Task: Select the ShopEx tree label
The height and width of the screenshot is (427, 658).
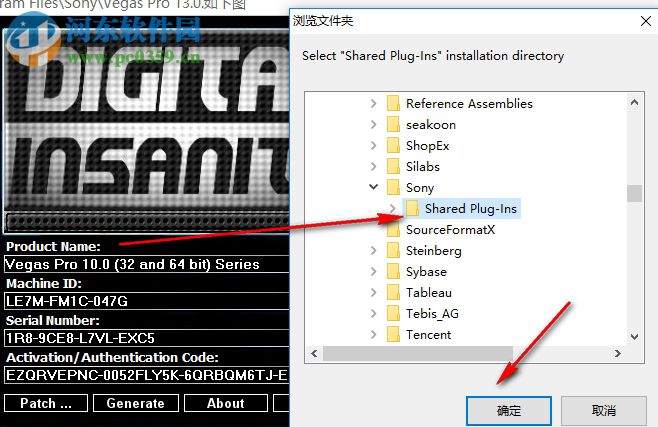Action: pos(427,146)
